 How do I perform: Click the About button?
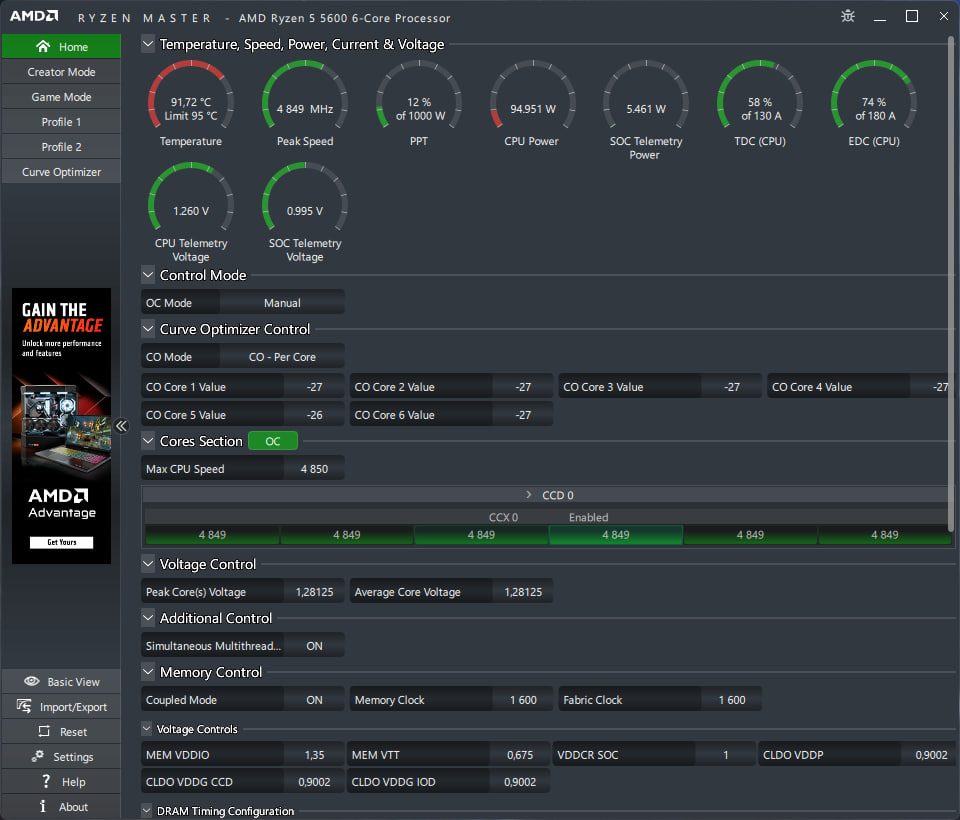[x=61, y=807]
